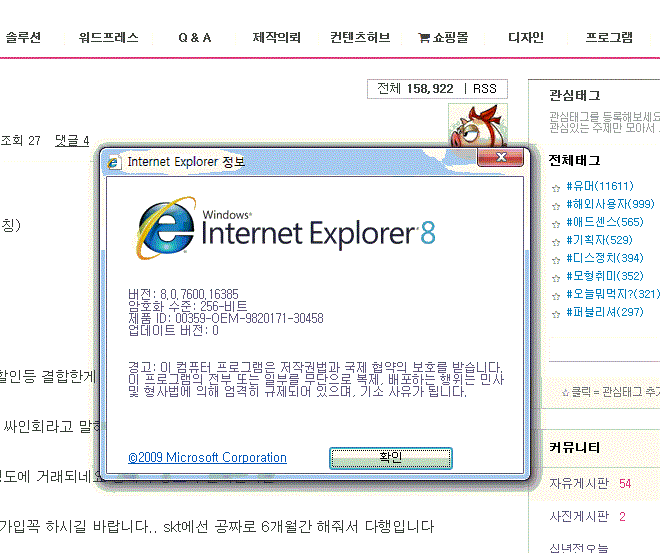
Task: Toggle the star next to #해외사용자
Action: click(x=556, y=206)
